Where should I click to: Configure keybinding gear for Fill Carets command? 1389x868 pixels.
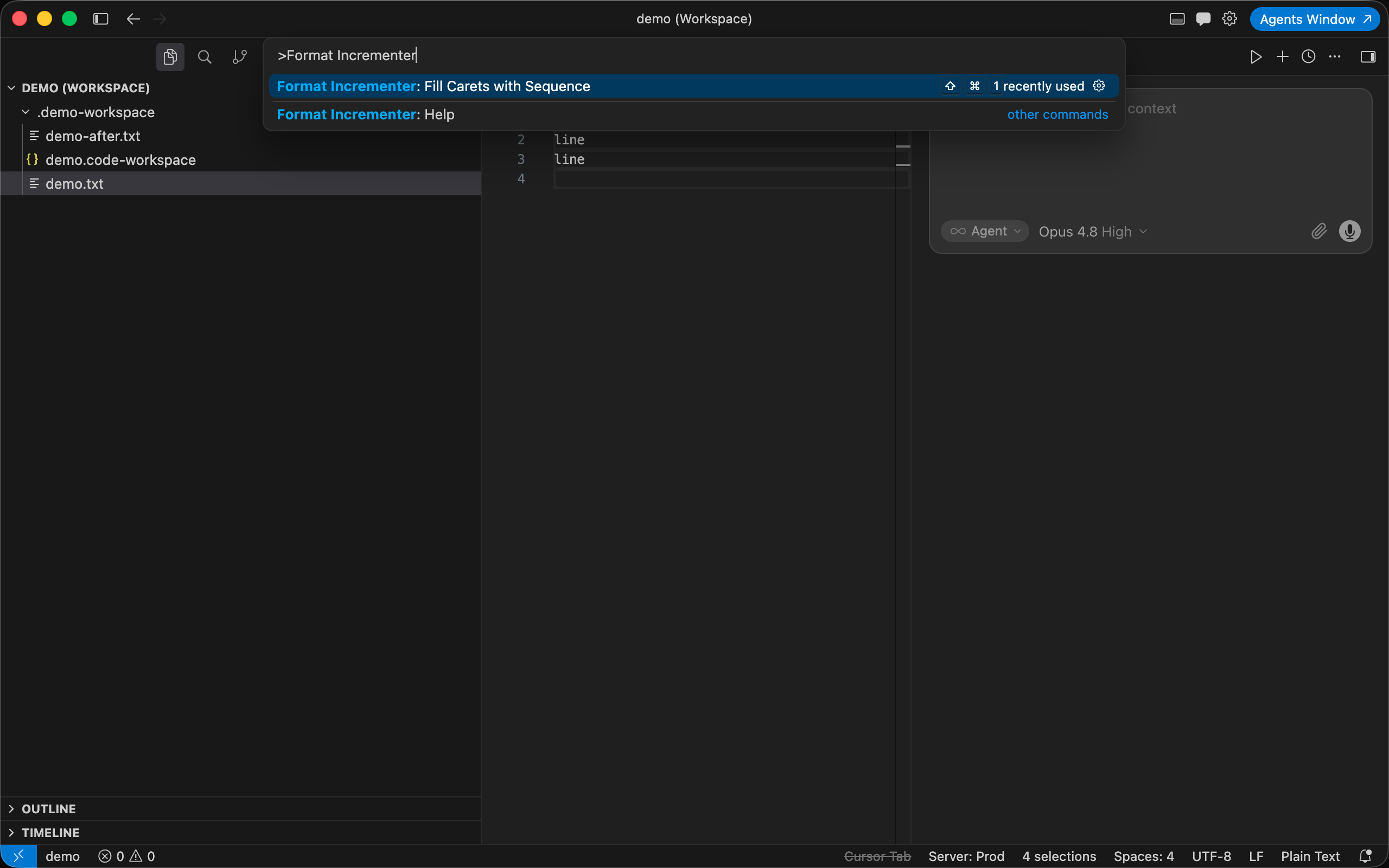coord(1099,86)
